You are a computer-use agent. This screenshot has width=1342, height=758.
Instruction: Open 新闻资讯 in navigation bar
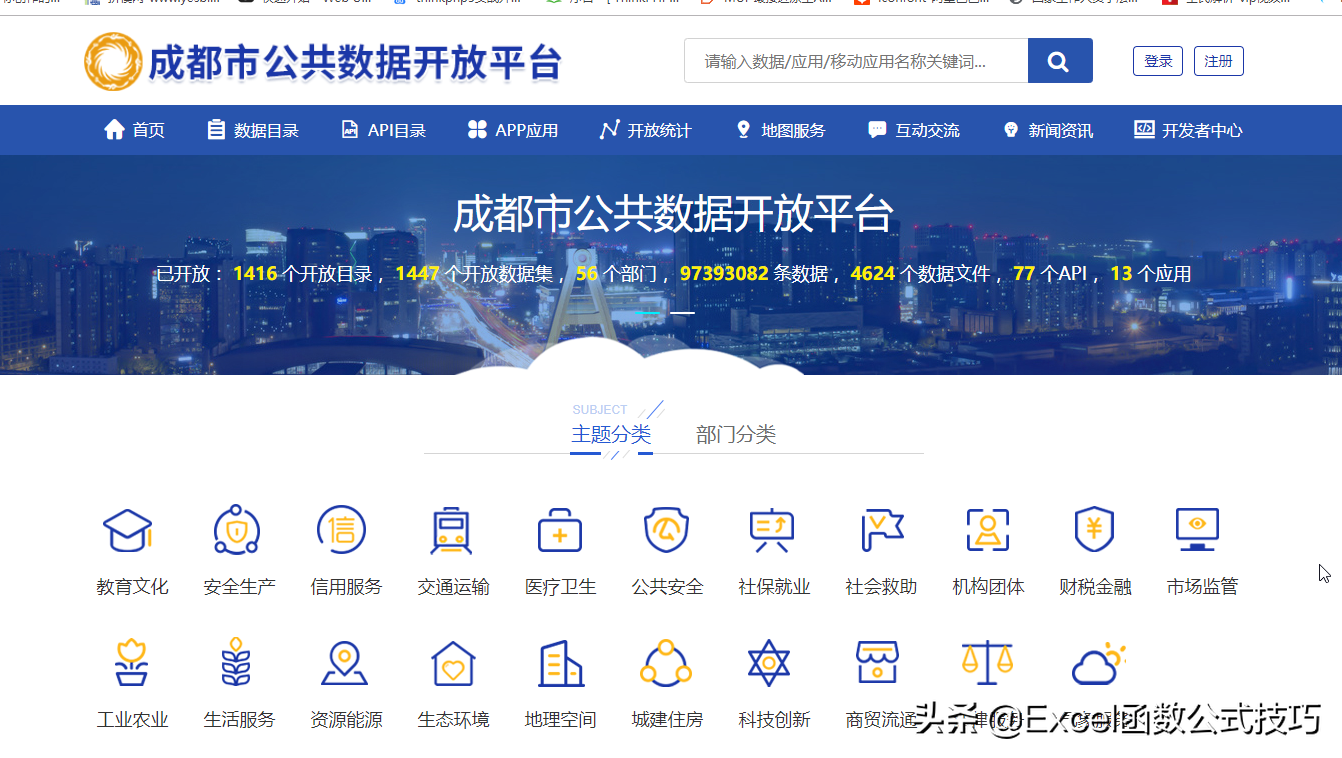click(x=1048, y=130)
